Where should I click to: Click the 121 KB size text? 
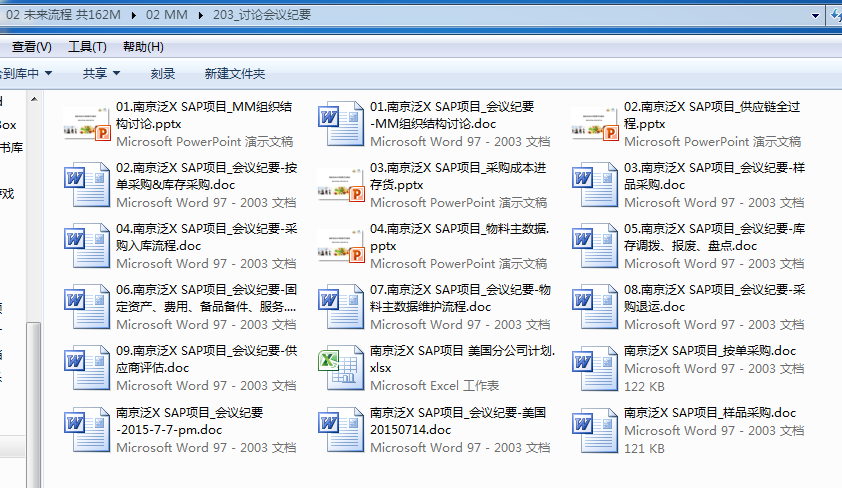644,448
